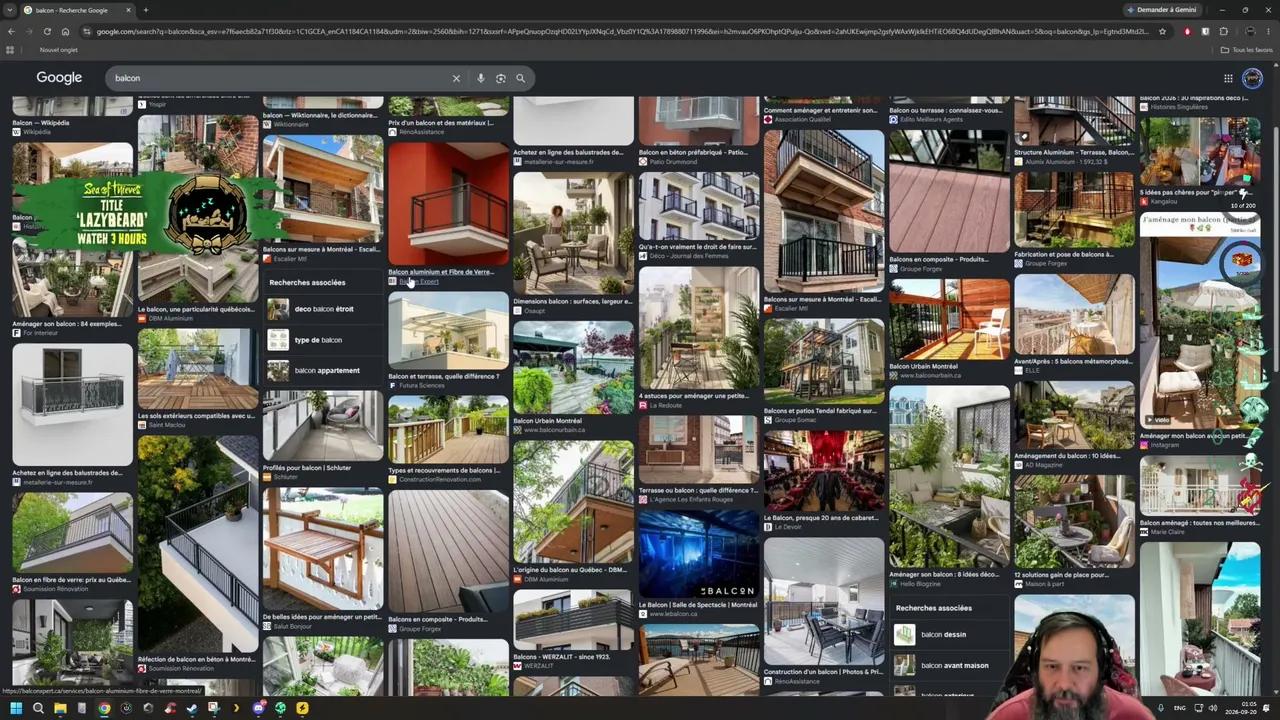This screenshot has width=1280, height=720.
Task: Click 'ConstructionRenovation.com' source label
Action: click(x=440, y=480)
